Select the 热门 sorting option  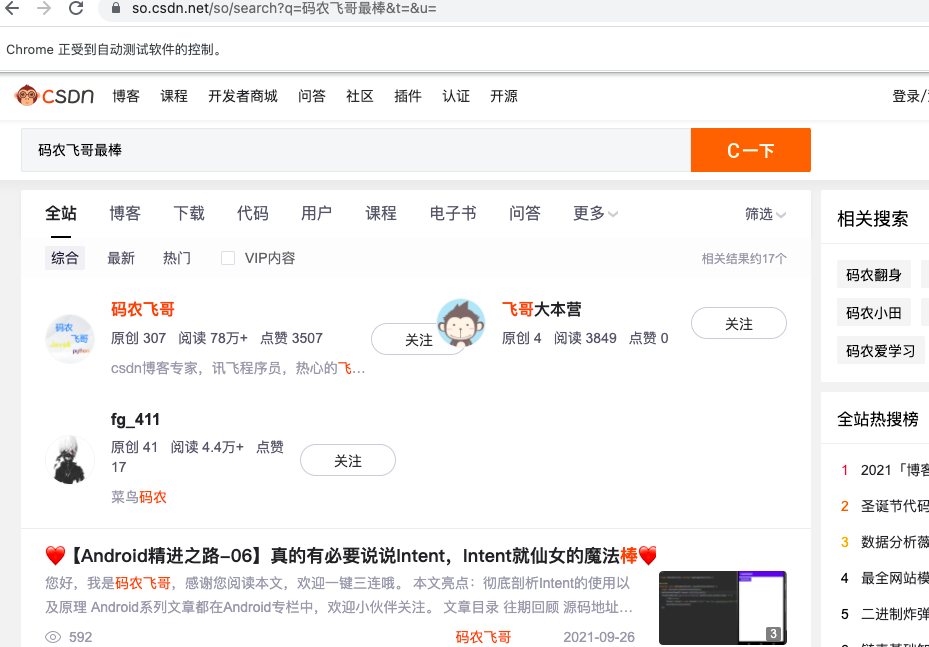pos(177,257)
